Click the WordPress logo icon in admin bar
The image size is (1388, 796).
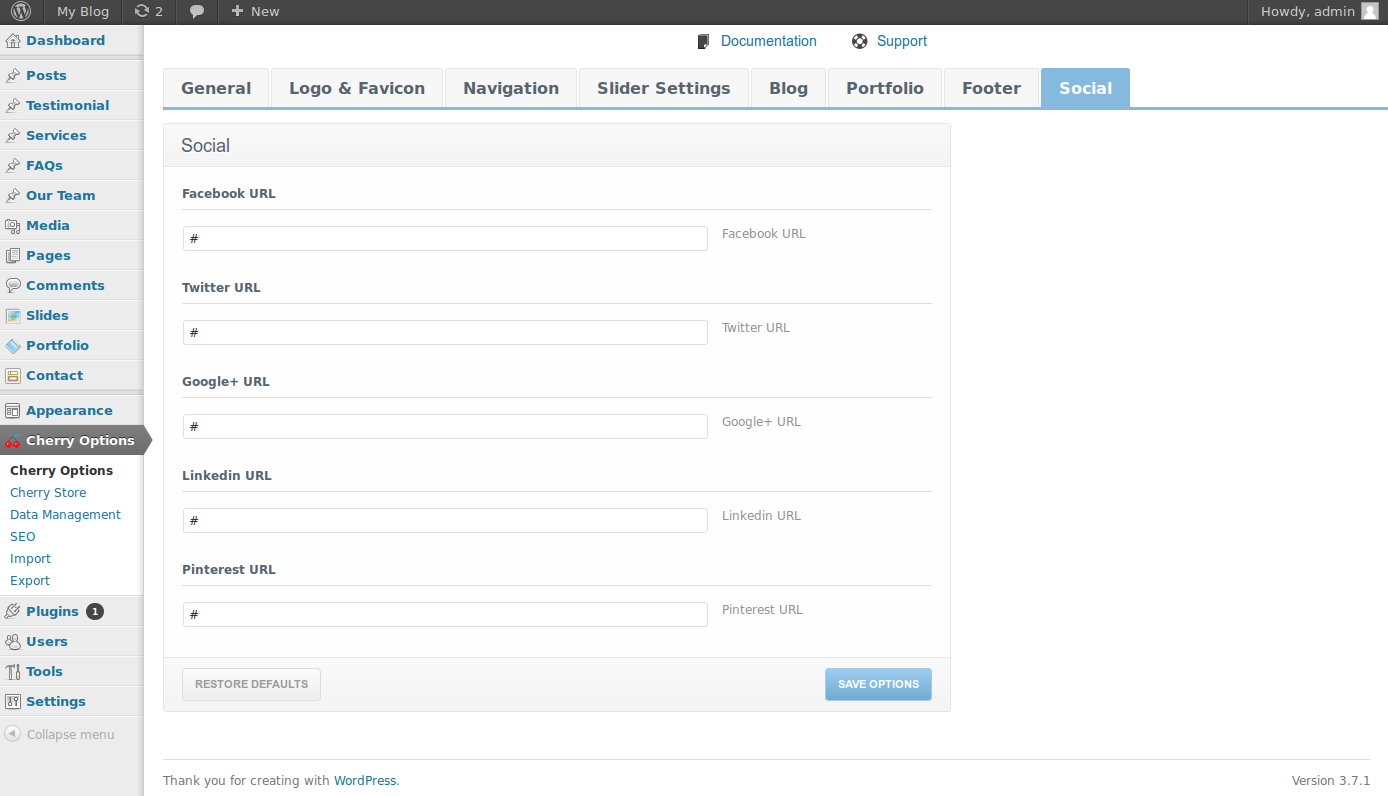(x=21, y=12)
